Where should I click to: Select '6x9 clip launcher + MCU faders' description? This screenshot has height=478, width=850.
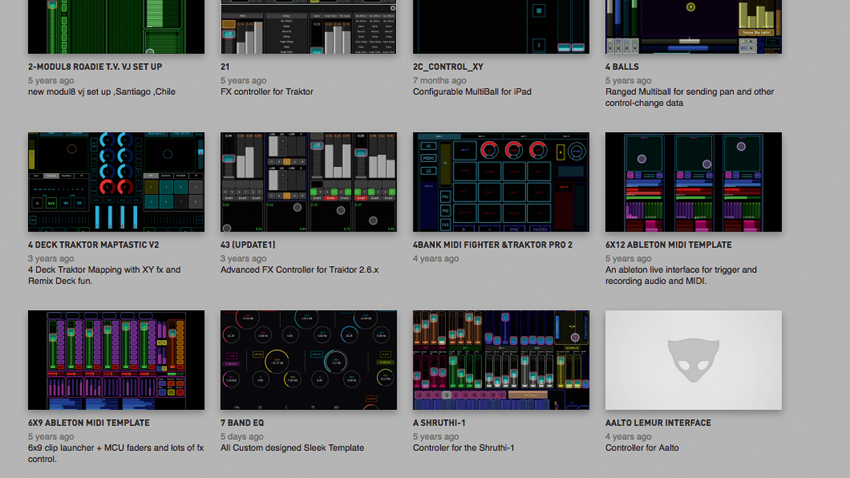[x=116, y=453]
